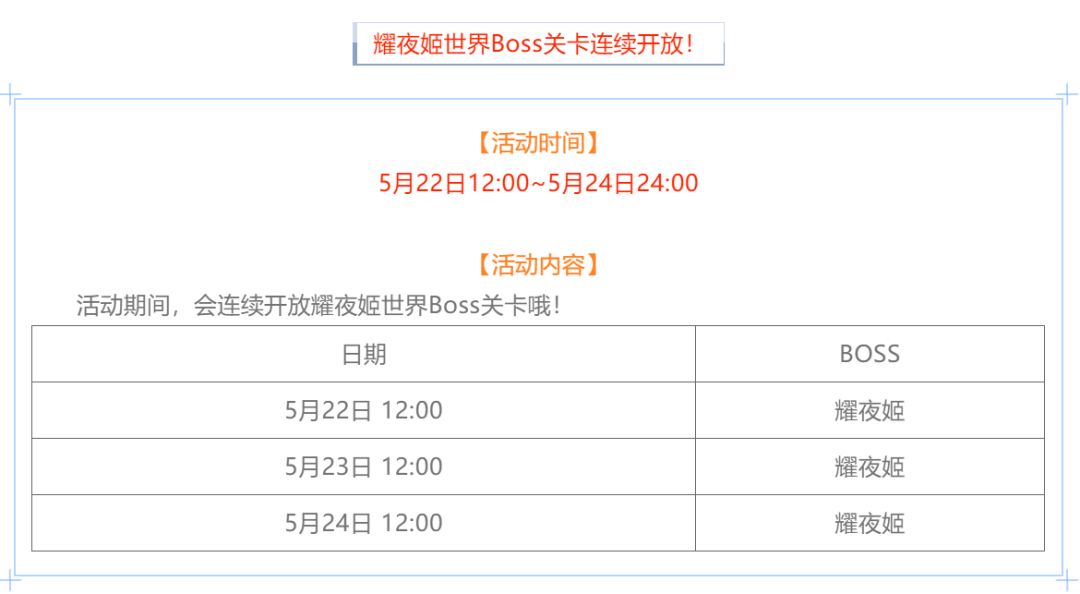Click the 5月23日 12:00 table cell
Screen dimensions: 1080x594
point(364,466)
